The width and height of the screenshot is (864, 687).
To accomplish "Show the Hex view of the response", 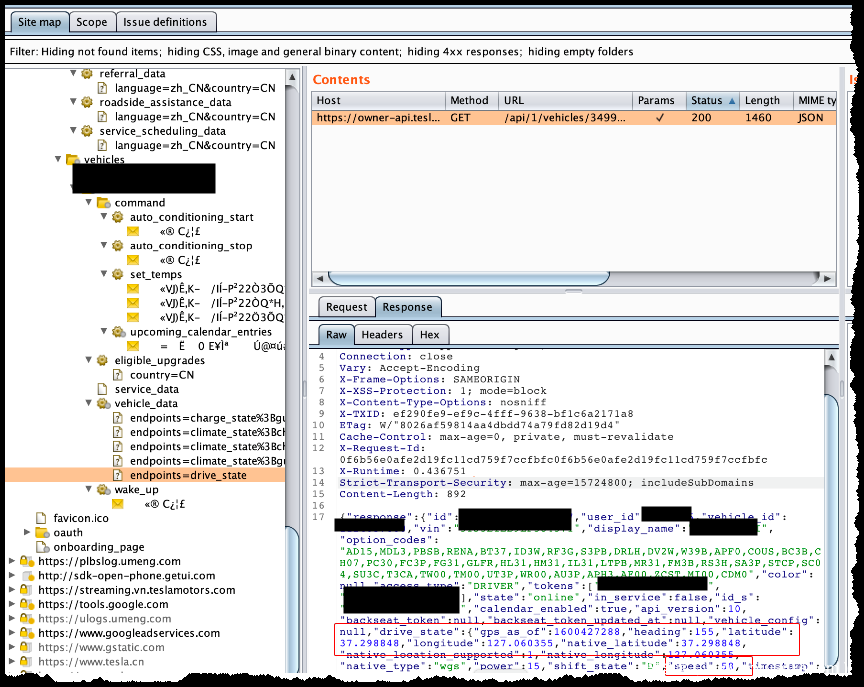I will coord(428,335).
